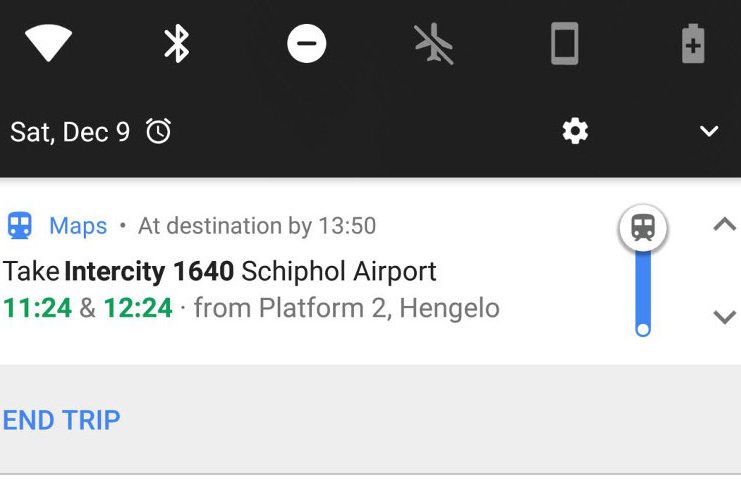Tap the portrait rotation icon
This screenshot has height=479, width=741.
(564, 44)
